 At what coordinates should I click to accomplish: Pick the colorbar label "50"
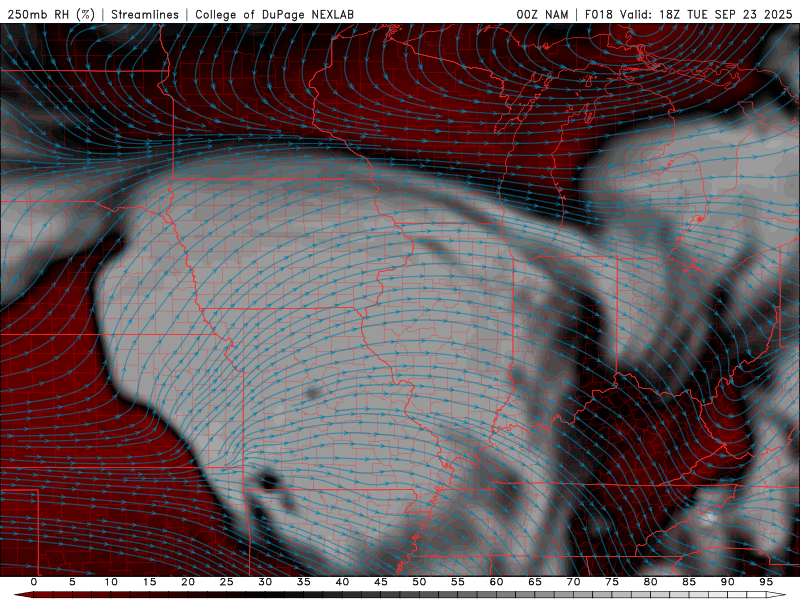pos(419,582)
